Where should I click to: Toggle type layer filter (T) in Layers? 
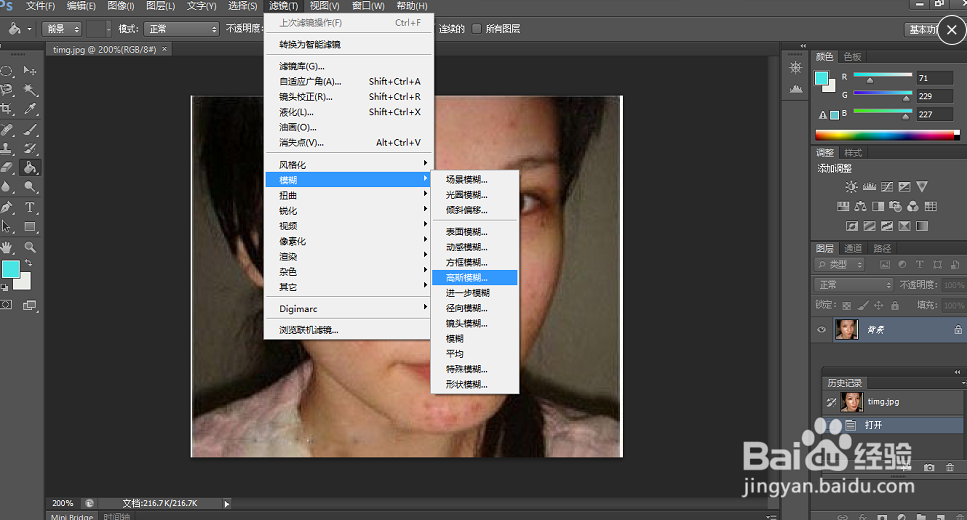pos(920,265)
